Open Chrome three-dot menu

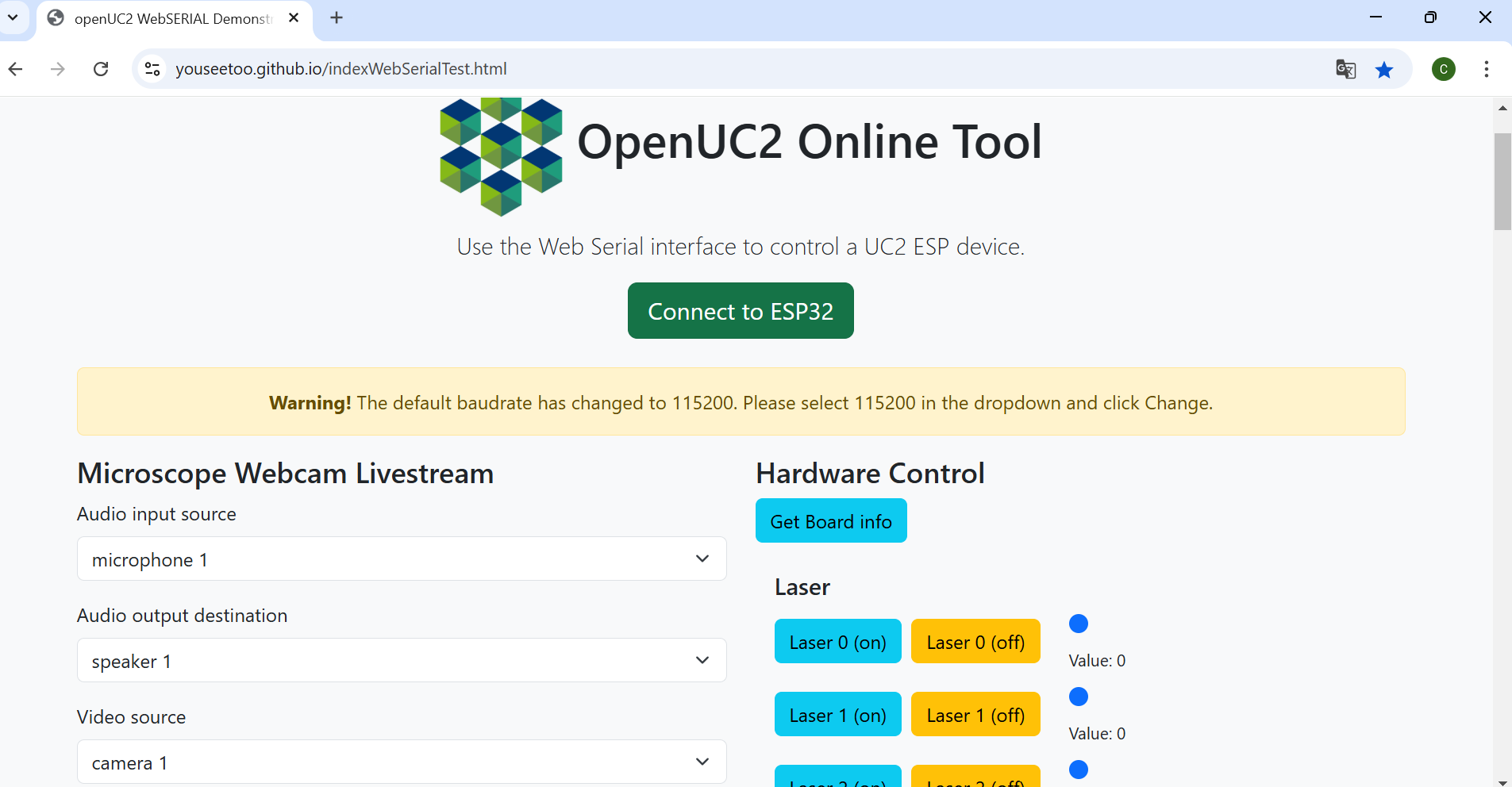1486,69
